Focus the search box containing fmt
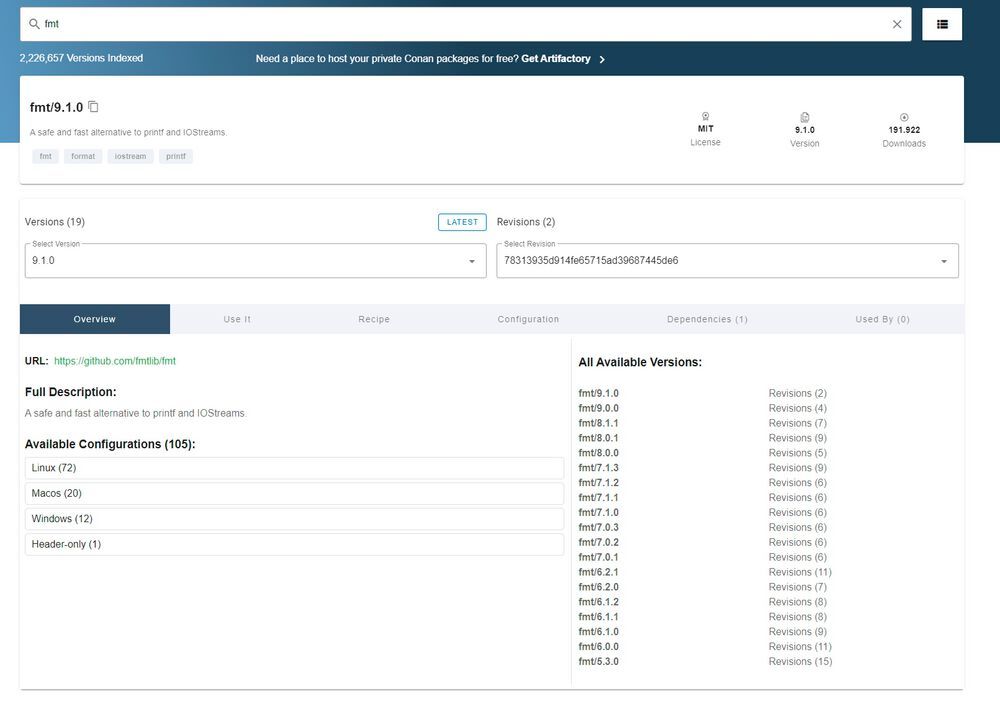The width and height of the screenshot is (1000, 714). pos(466,24)
